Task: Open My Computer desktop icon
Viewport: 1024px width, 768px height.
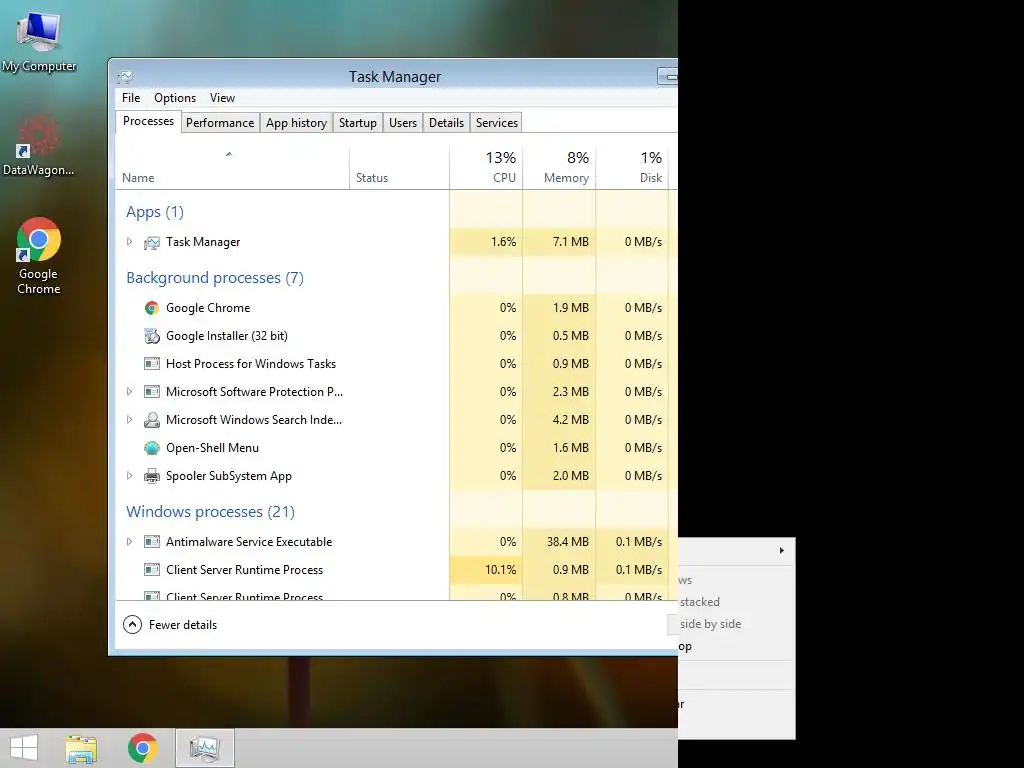Action: pyautogui.click(x=39, y=40)
